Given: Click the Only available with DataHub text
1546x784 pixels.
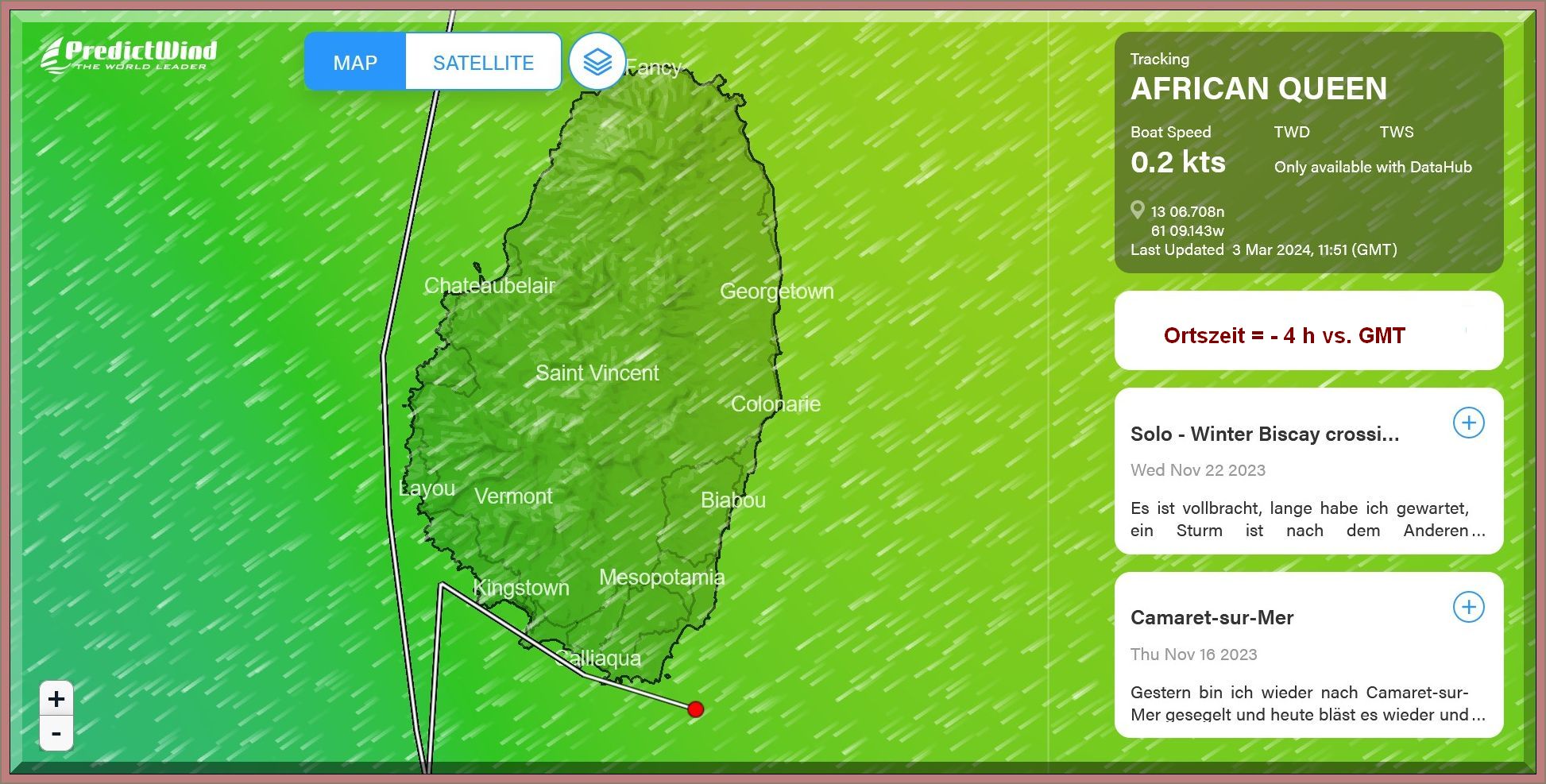Looking at the screenshot, I should click(x=1372, y=167).
